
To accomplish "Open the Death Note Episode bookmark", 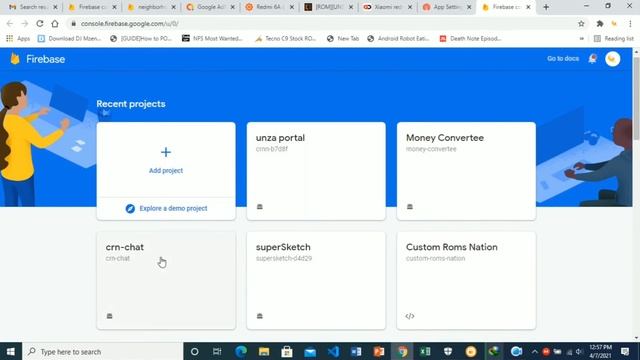I will (470, 38).
